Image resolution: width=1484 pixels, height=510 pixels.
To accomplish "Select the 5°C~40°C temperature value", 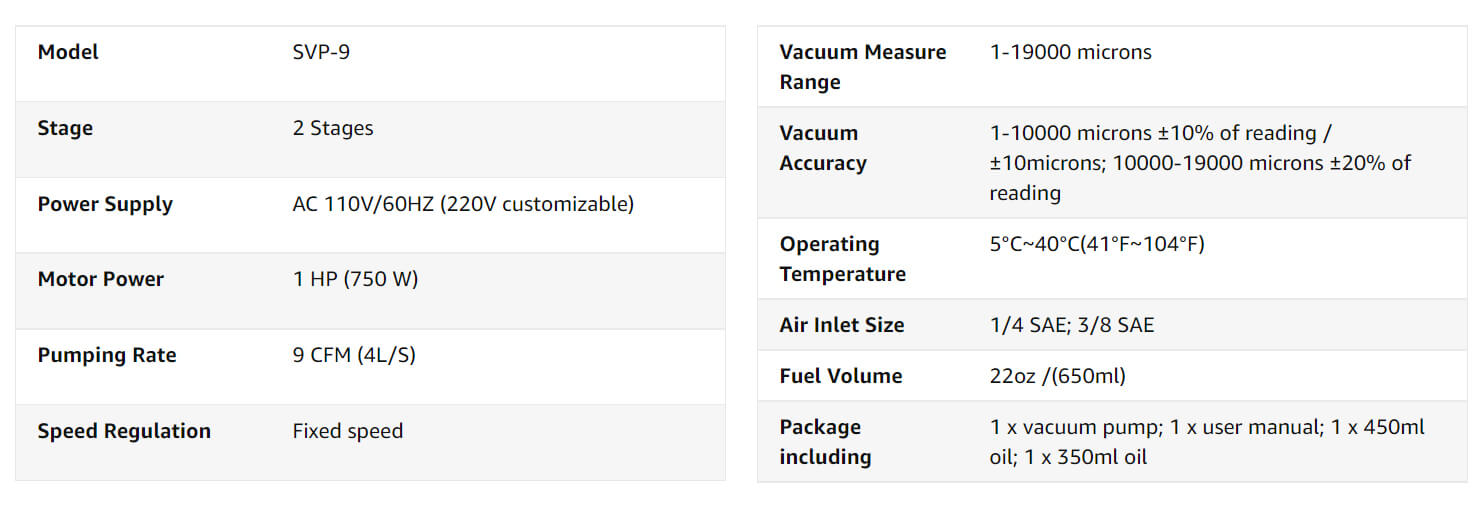I will tap(1097, 244).
